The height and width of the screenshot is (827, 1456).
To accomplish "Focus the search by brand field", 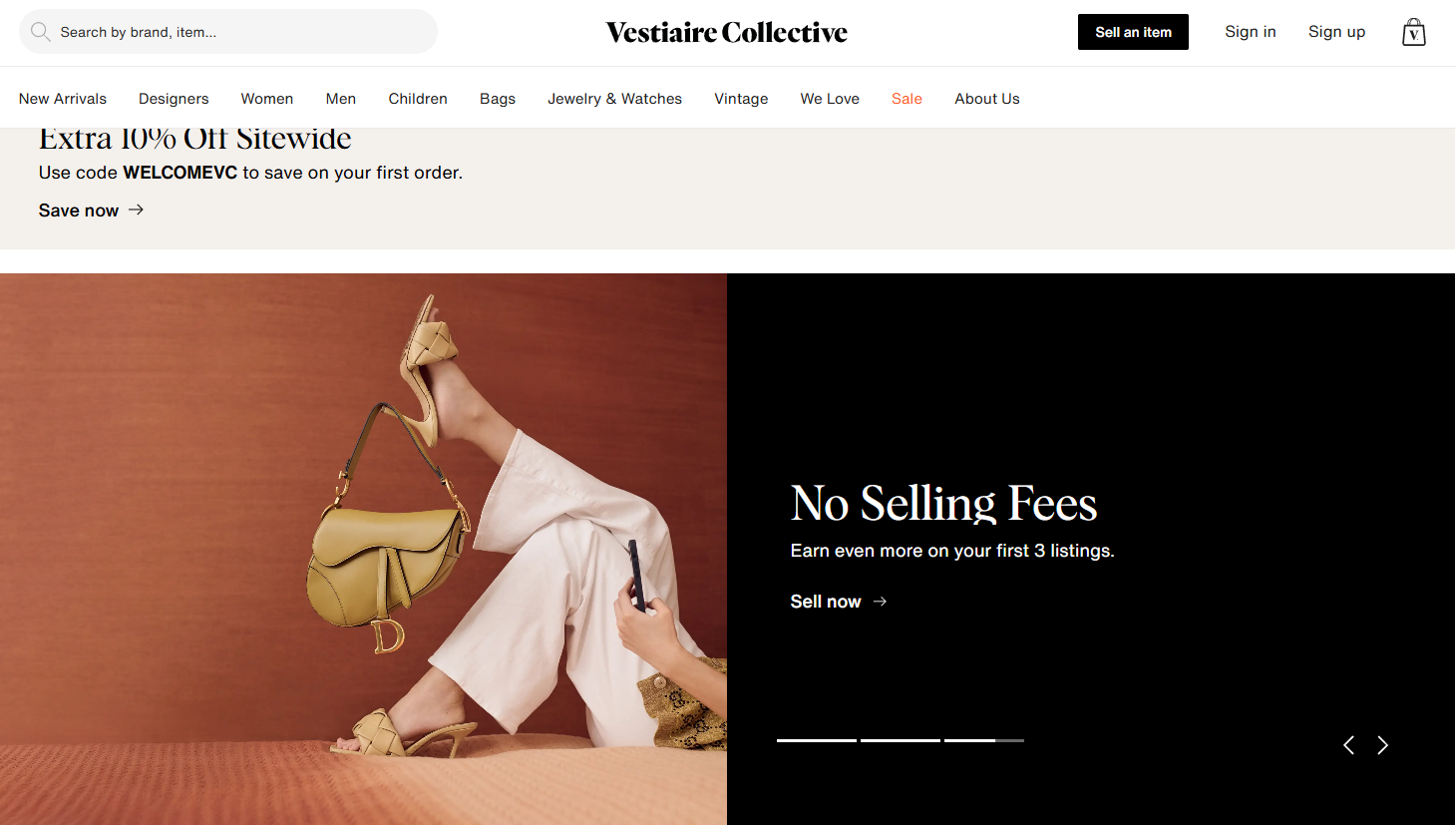I will (228, 32).
